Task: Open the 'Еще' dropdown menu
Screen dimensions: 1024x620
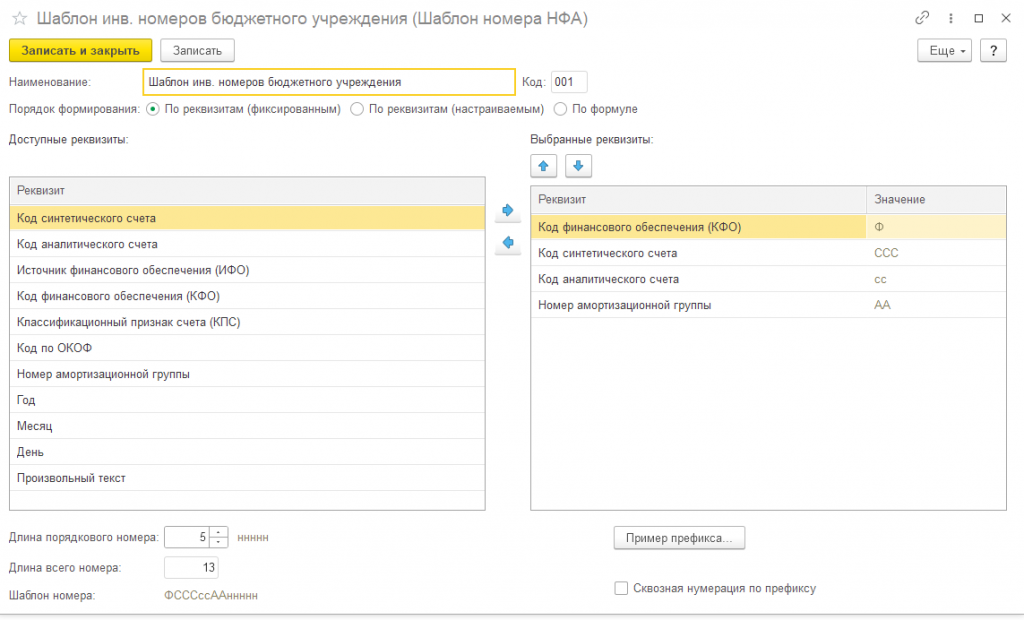Action: 944,50
